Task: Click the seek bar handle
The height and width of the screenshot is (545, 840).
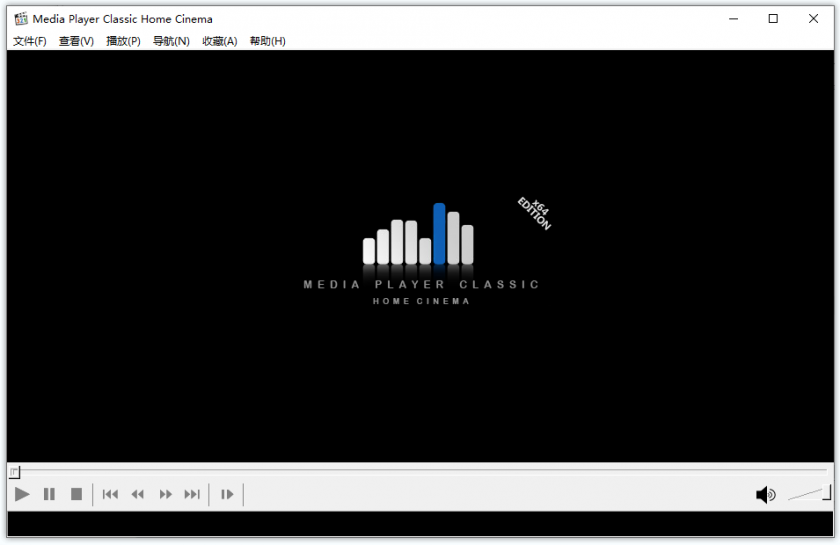Action: click(x=14, y=472)
